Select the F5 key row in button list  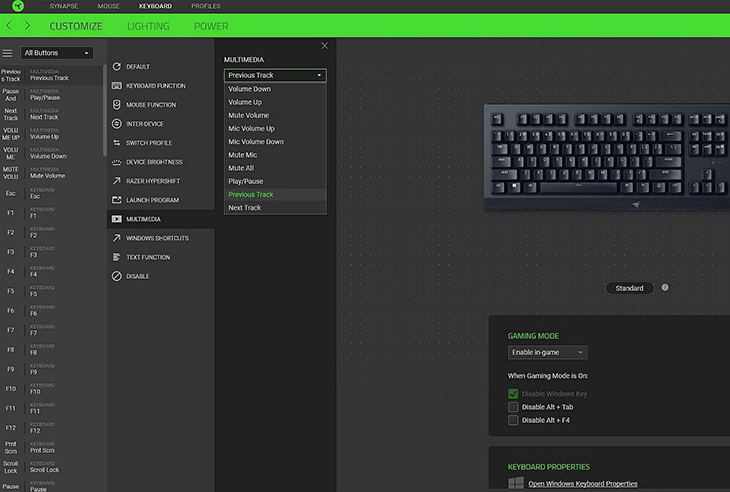(51, 291)
